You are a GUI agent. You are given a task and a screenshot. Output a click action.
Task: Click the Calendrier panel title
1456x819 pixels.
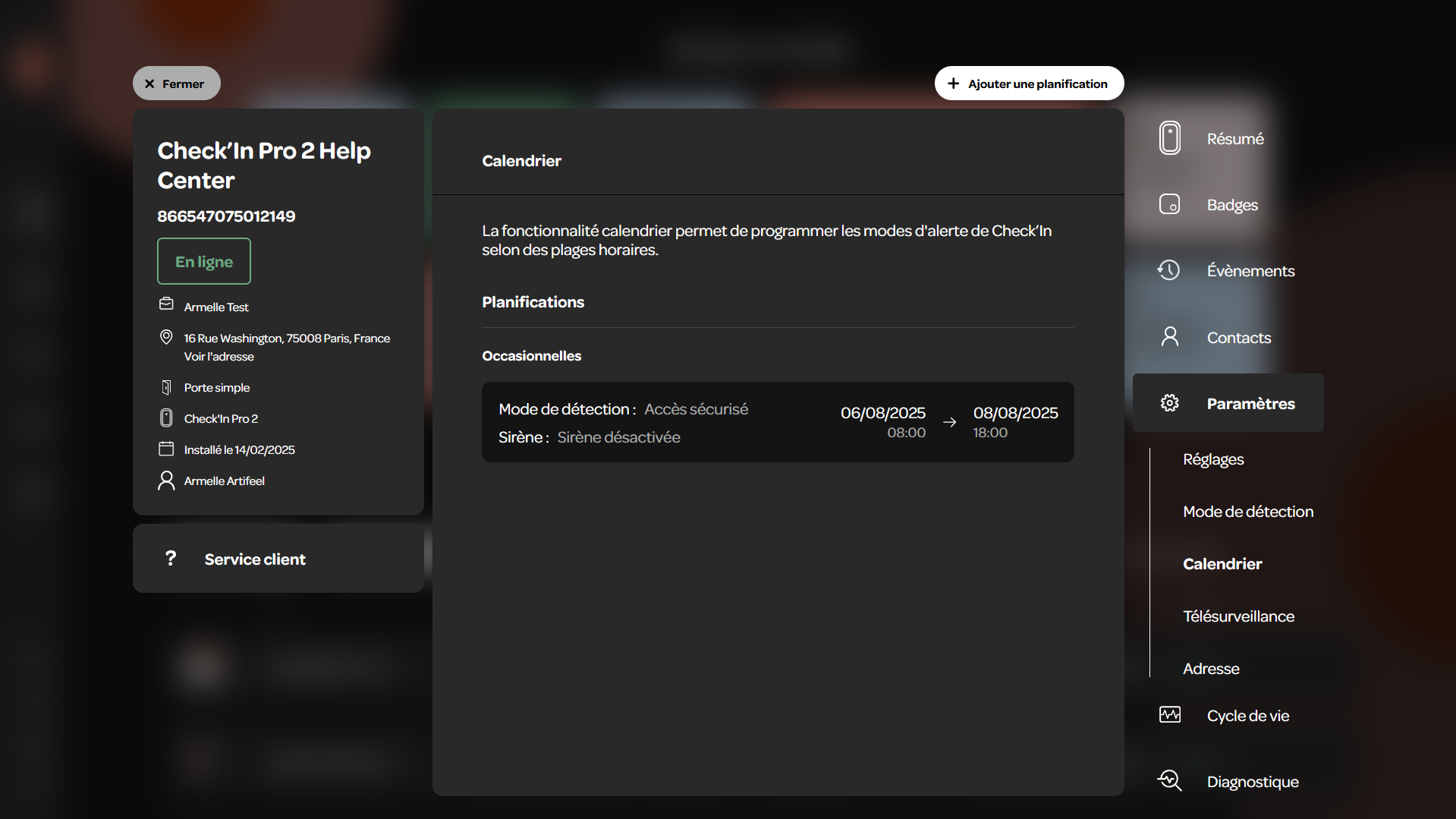521,161
